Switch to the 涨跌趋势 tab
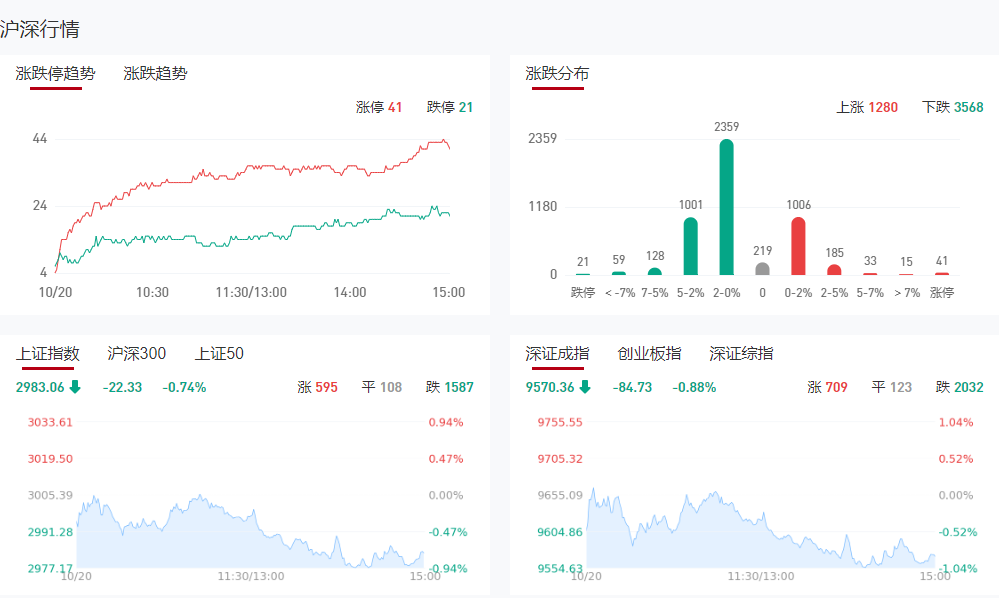Image resolution: width=999 pixels, height=598 pixels. tap(155, 73)
